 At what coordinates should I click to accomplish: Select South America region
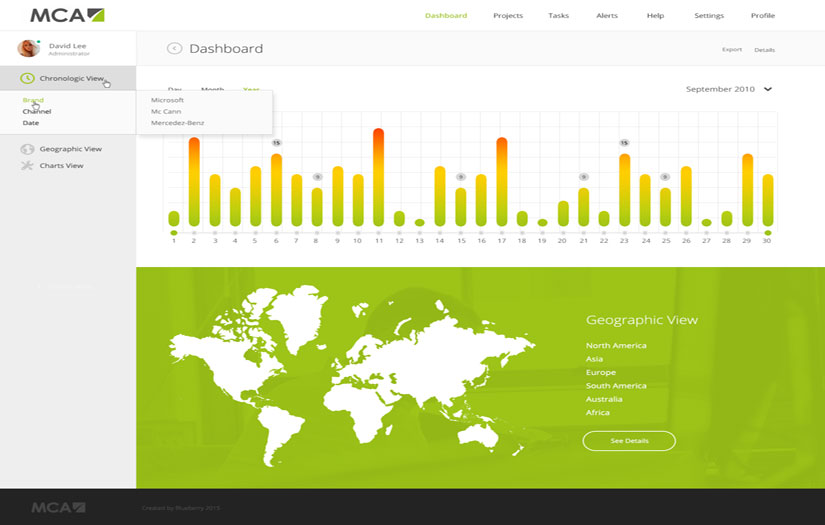point(616,386)
